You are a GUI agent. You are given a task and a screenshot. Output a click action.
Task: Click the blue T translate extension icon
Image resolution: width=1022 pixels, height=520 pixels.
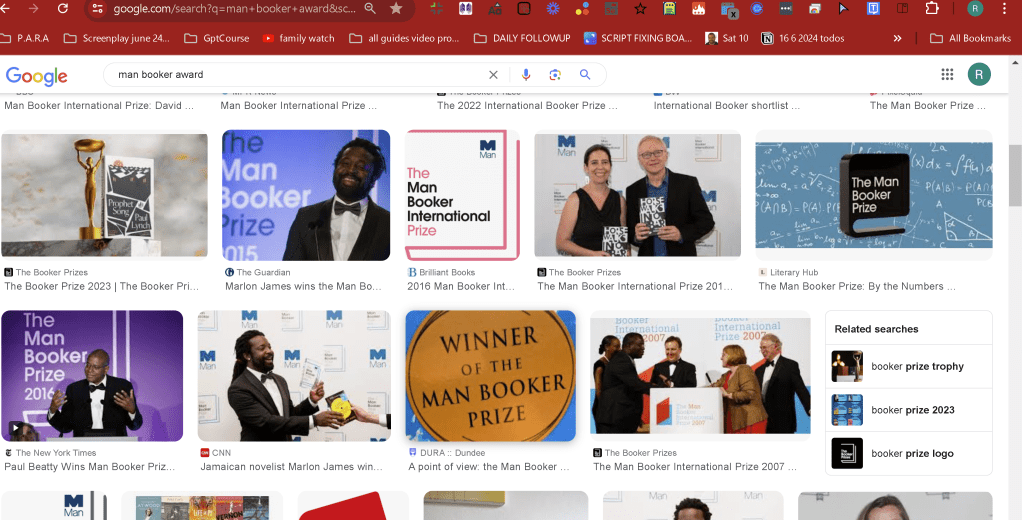(x=873, y=8)
